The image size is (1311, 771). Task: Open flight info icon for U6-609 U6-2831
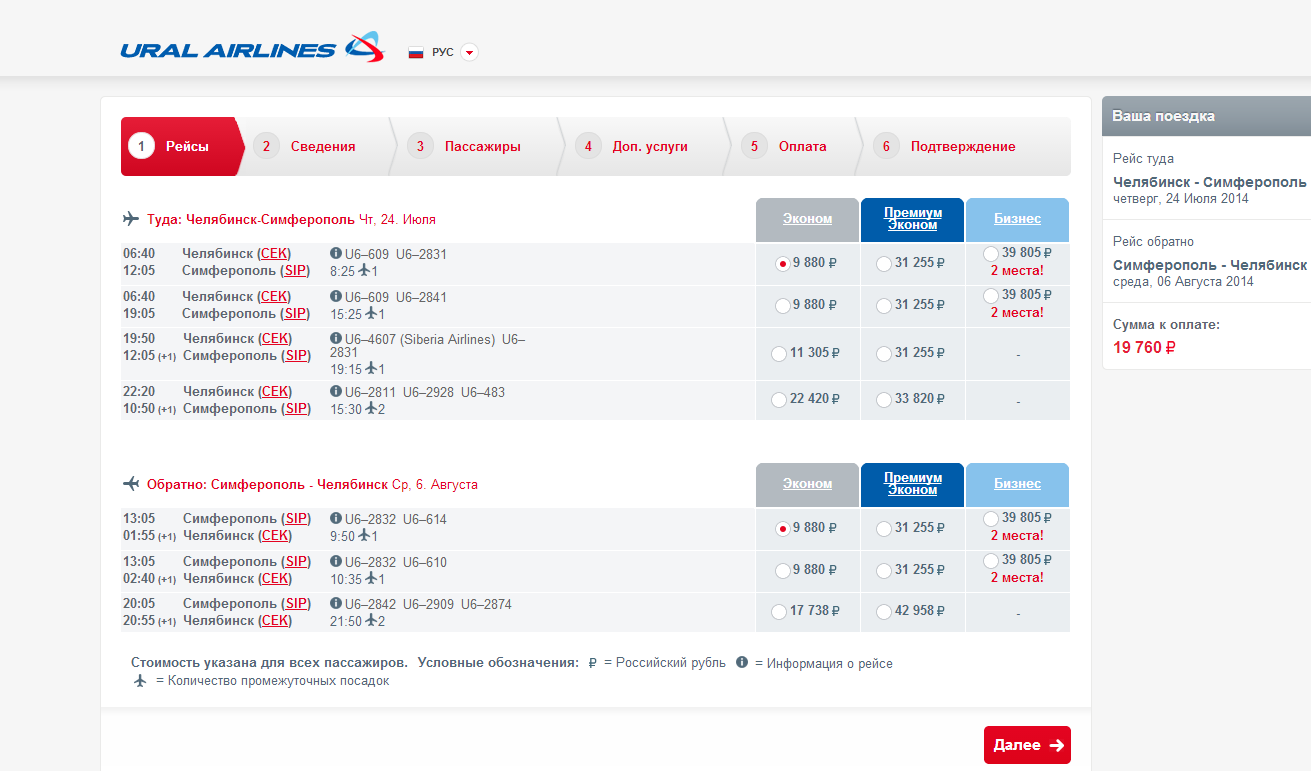(336, 254)
